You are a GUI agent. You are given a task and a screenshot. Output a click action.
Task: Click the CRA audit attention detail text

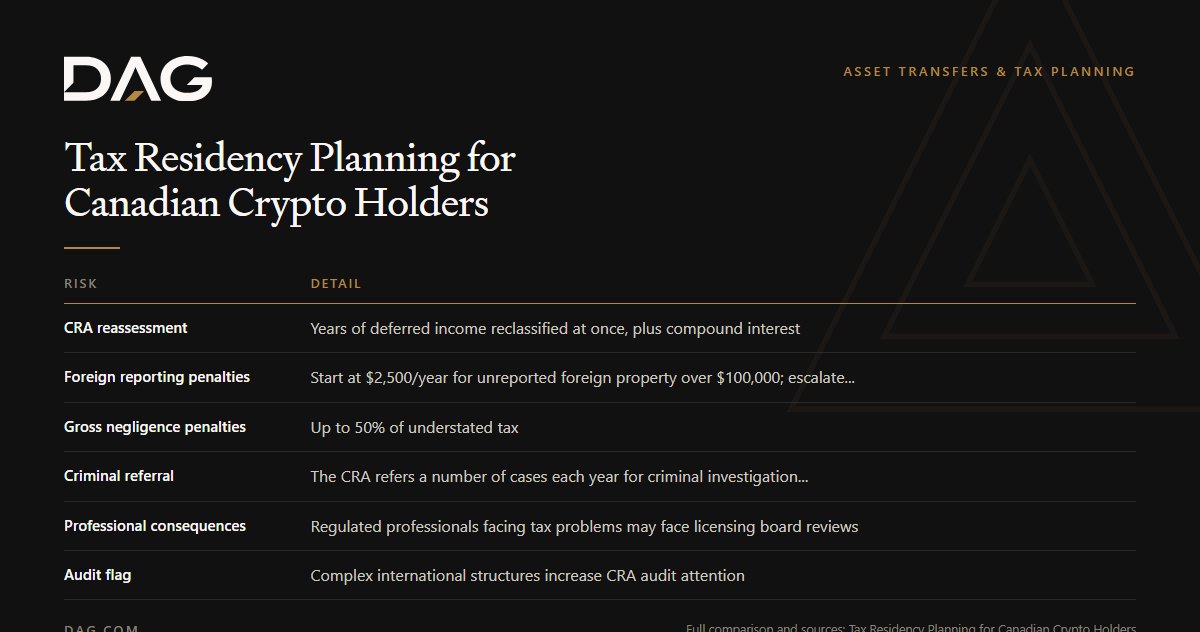(527, 576)
